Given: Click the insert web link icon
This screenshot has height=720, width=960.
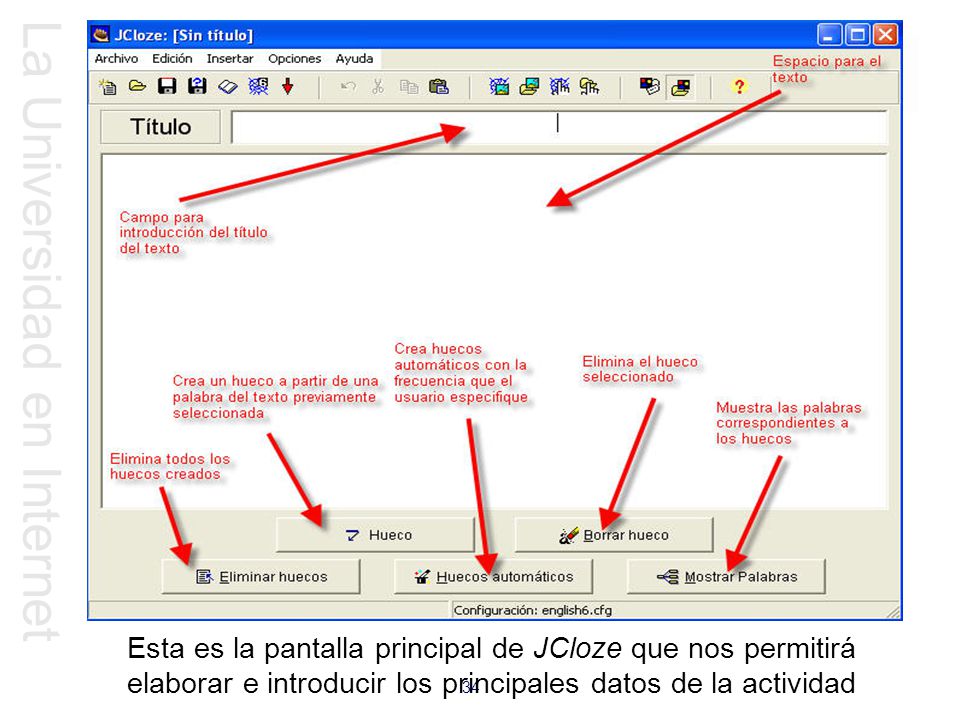Looking at the screenshot, I should (x=560, y=86).
